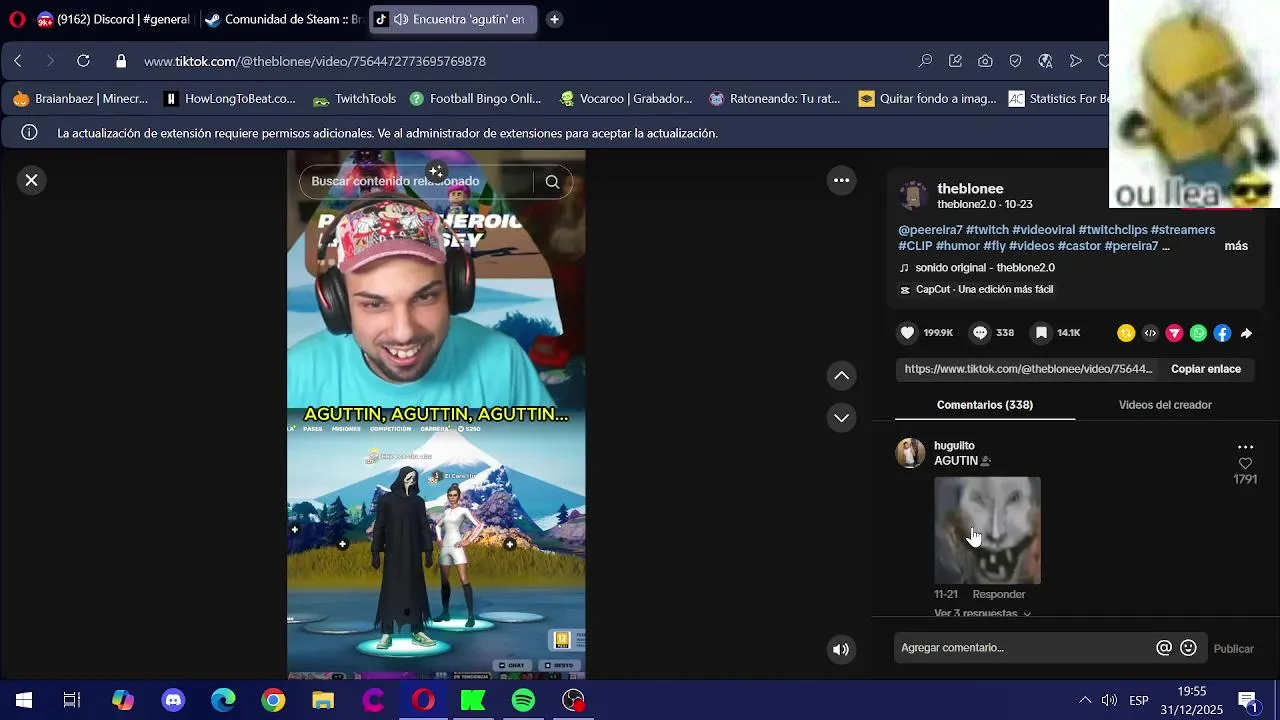Take a snapshot with the camera icon
This screenshot has width=1280, height=720.
click(x=986, y=61)
